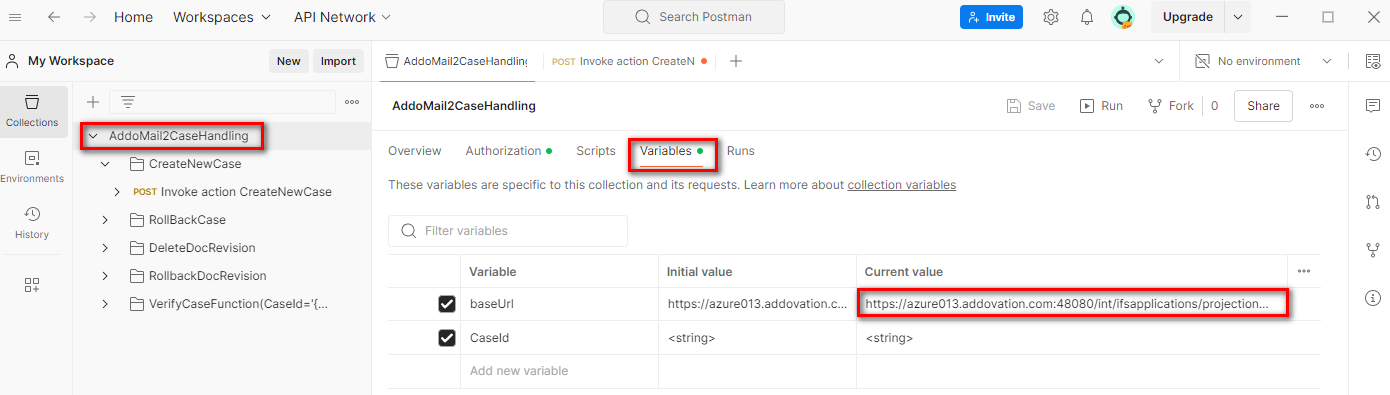1390x395 pixels.
Task: Open the Environments sidebar panel
Action: pos(32,167)
